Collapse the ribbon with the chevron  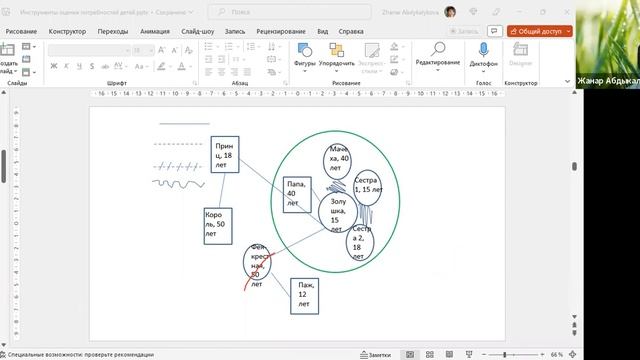point(567,81)
